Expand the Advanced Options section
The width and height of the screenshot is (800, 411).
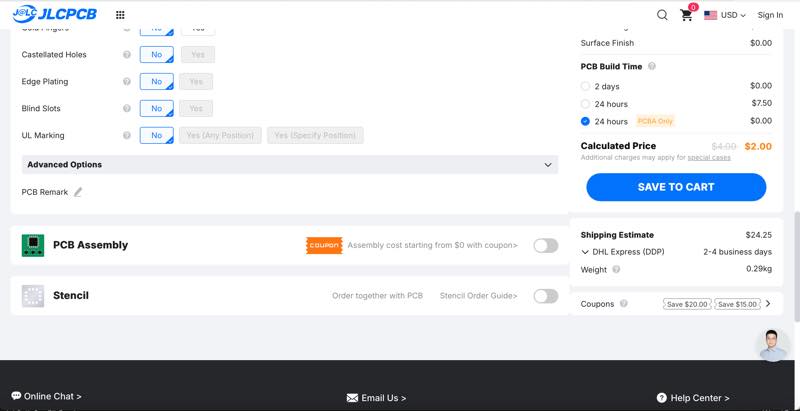[290, 165]
